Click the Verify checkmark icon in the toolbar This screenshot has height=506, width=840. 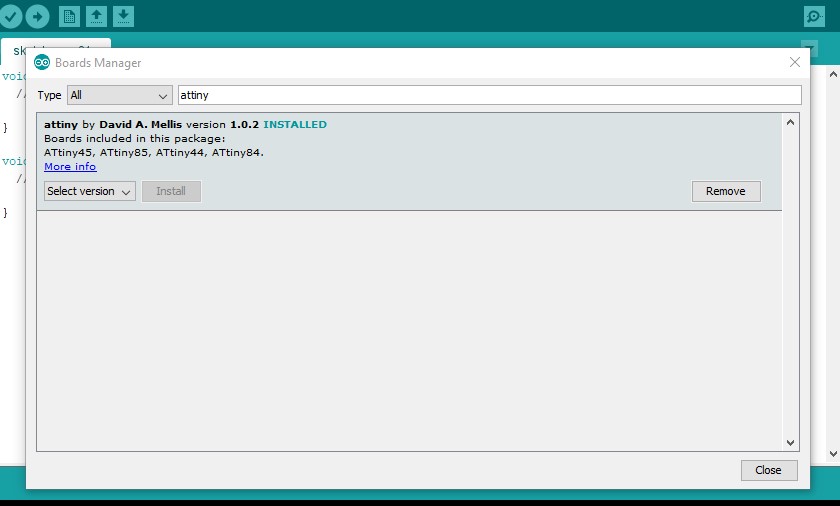click(x=10, y=16)
